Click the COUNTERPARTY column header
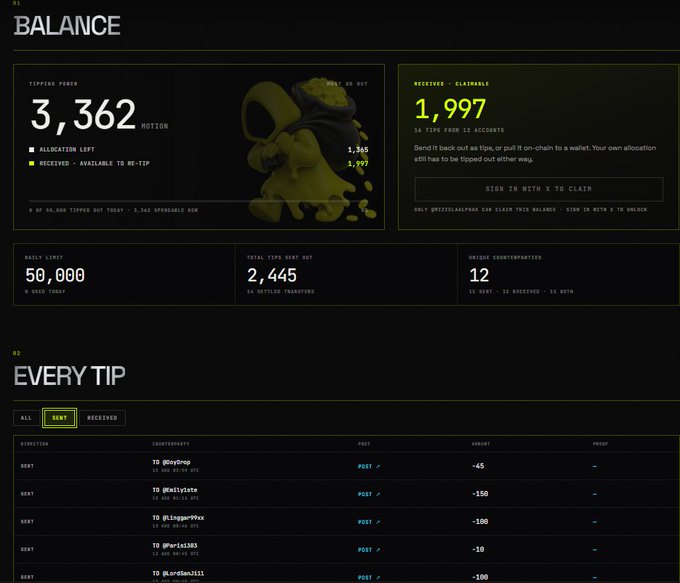 (171, 444)
